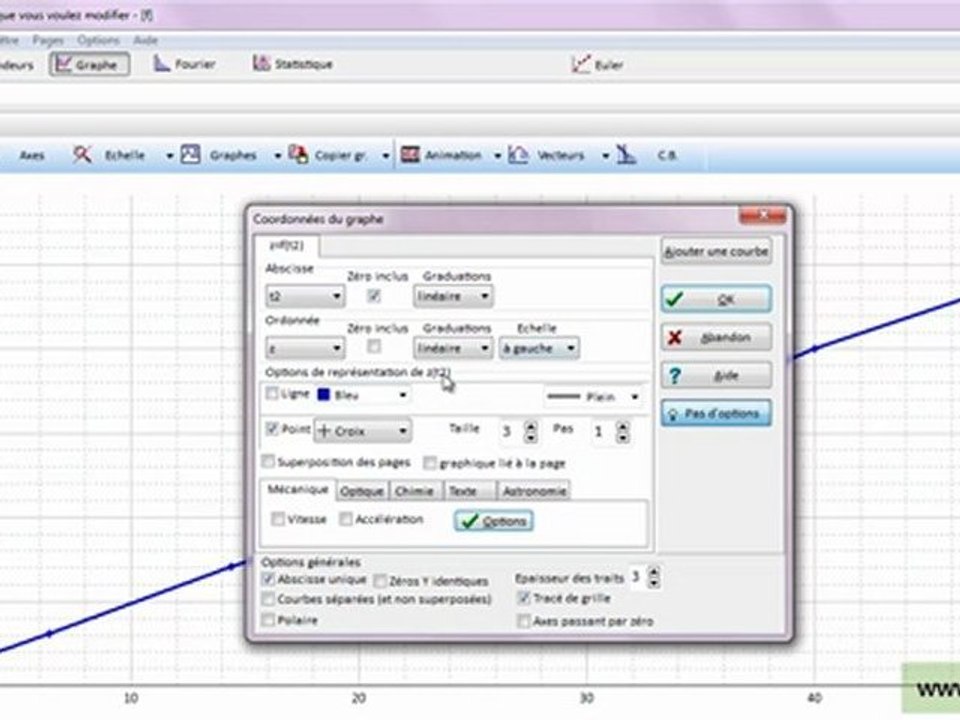Image resolution: width=960 pixels, height=720 pixels.
Task: Click the Echelle magnifier icon
Action: [x=82, y=154]
